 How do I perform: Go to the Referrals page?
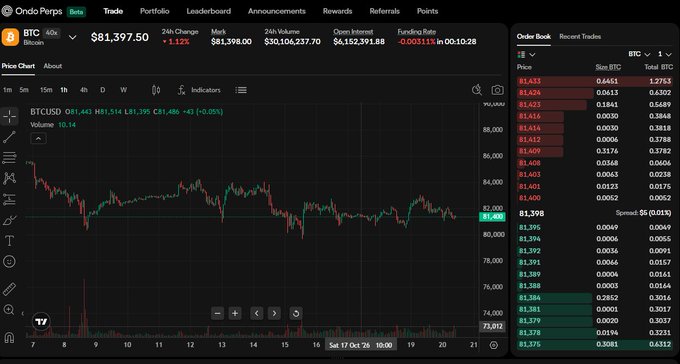click(385, 11)
